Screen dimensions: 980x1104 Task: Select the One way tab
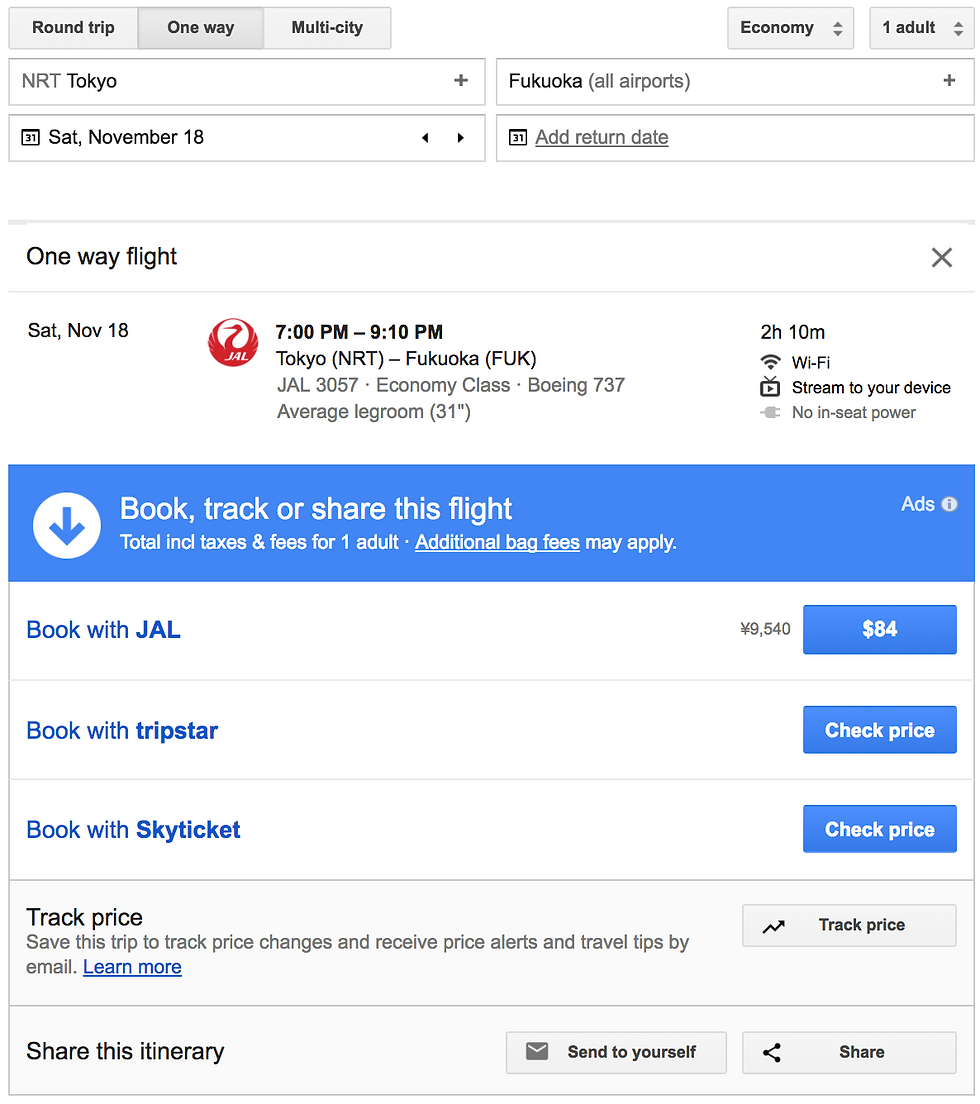(x=201, y=28)
